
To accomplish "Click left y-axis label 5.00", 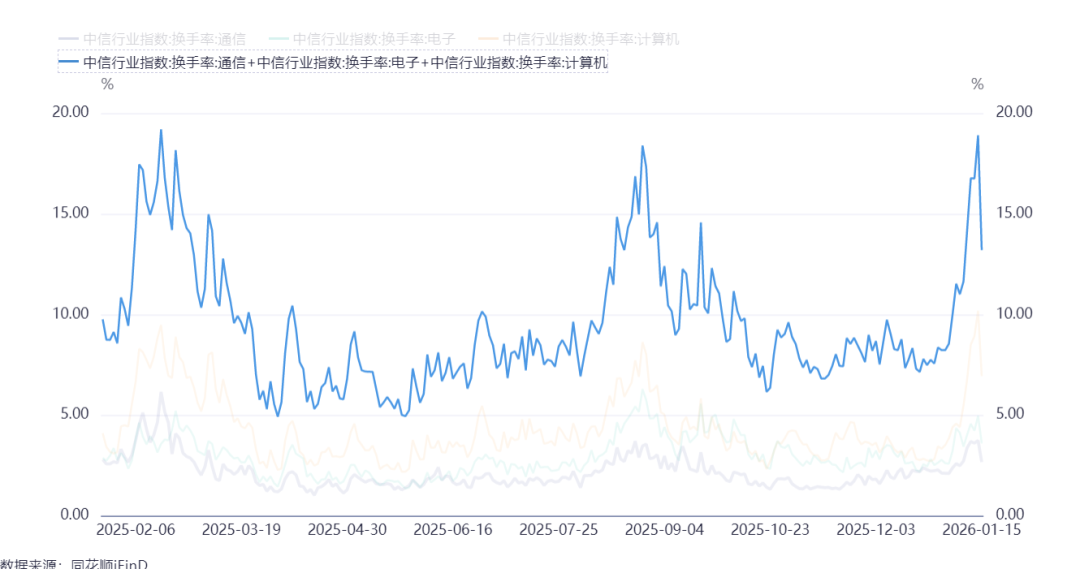I will click(x=75, y=414).
